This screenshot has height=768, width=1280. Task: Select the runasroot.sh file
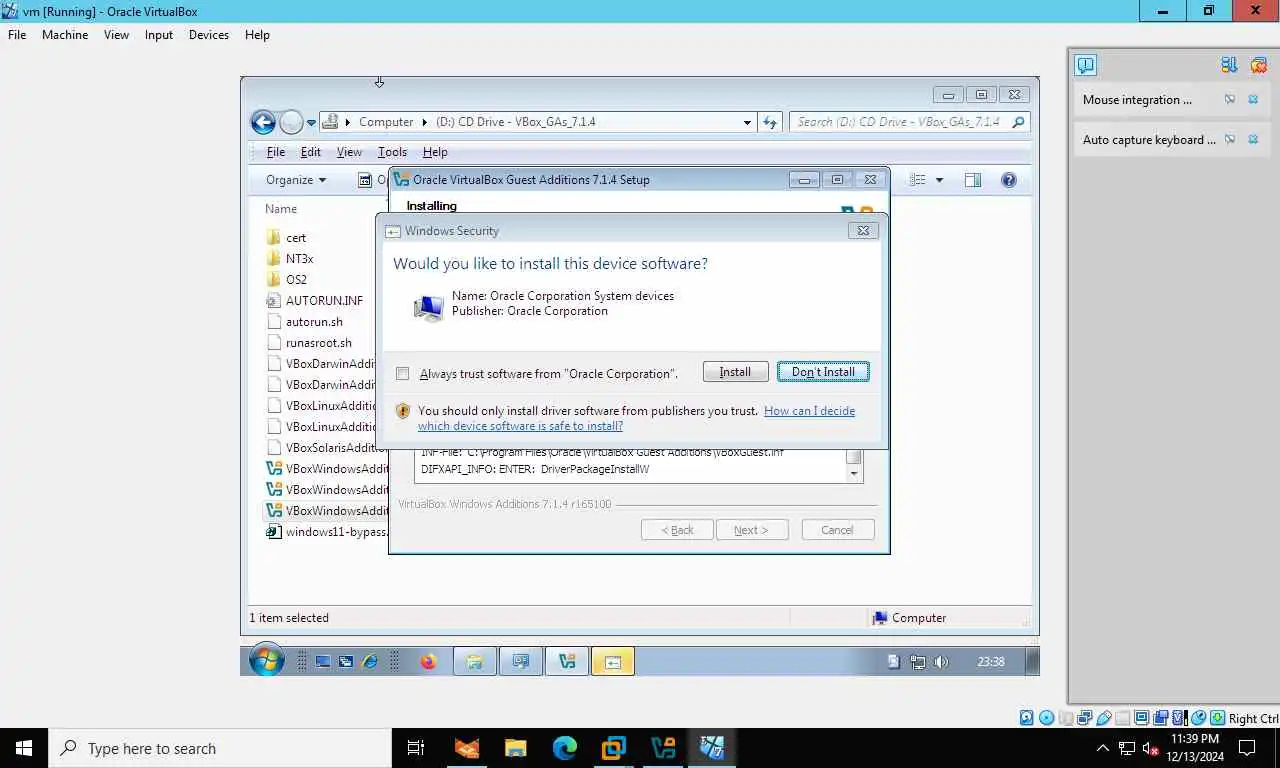point(309,343)
